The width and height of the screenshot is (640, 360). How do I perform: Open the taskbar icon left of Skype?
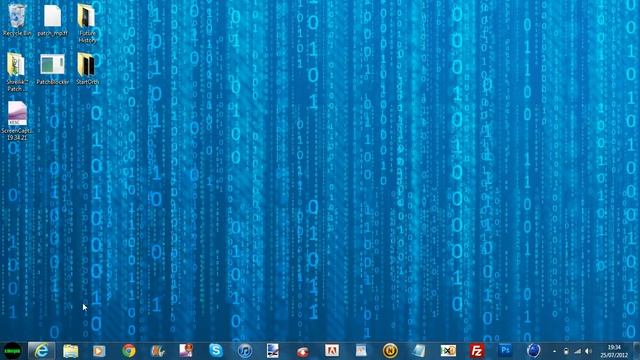click(x=186, y=351)
